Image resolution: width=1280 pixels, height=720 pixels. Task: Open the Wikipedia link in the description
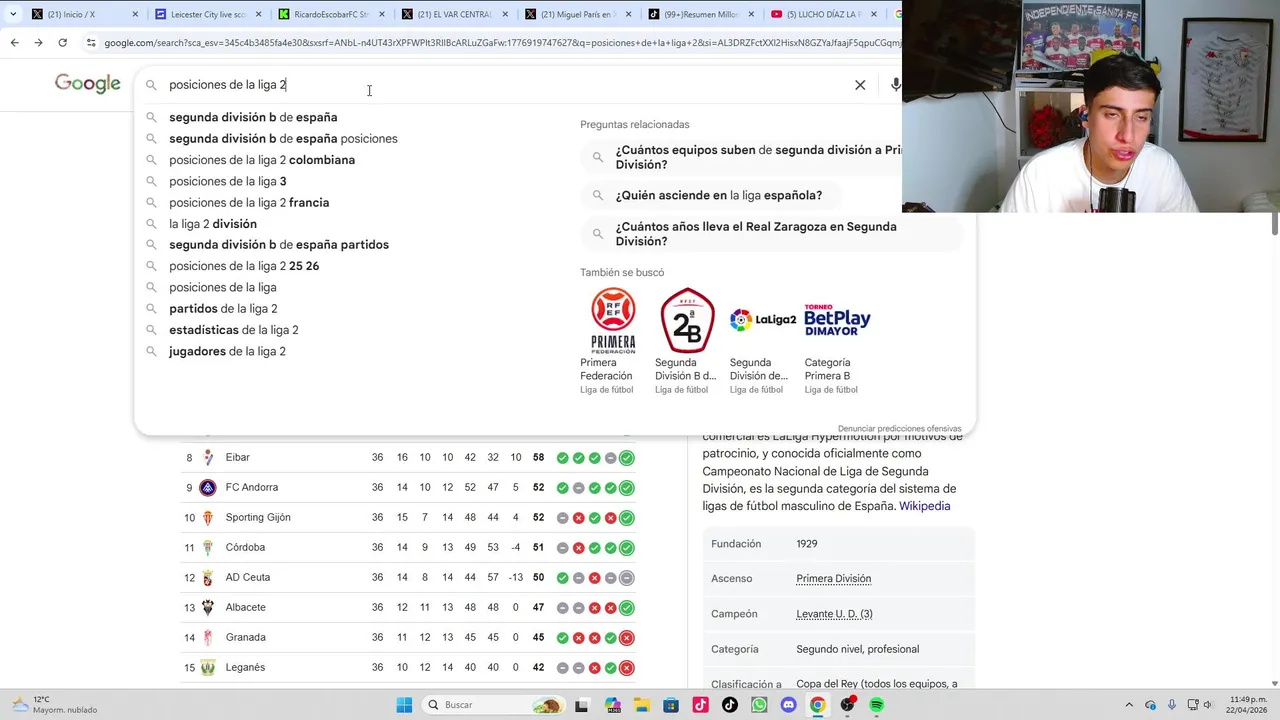[x=924, y=506]
